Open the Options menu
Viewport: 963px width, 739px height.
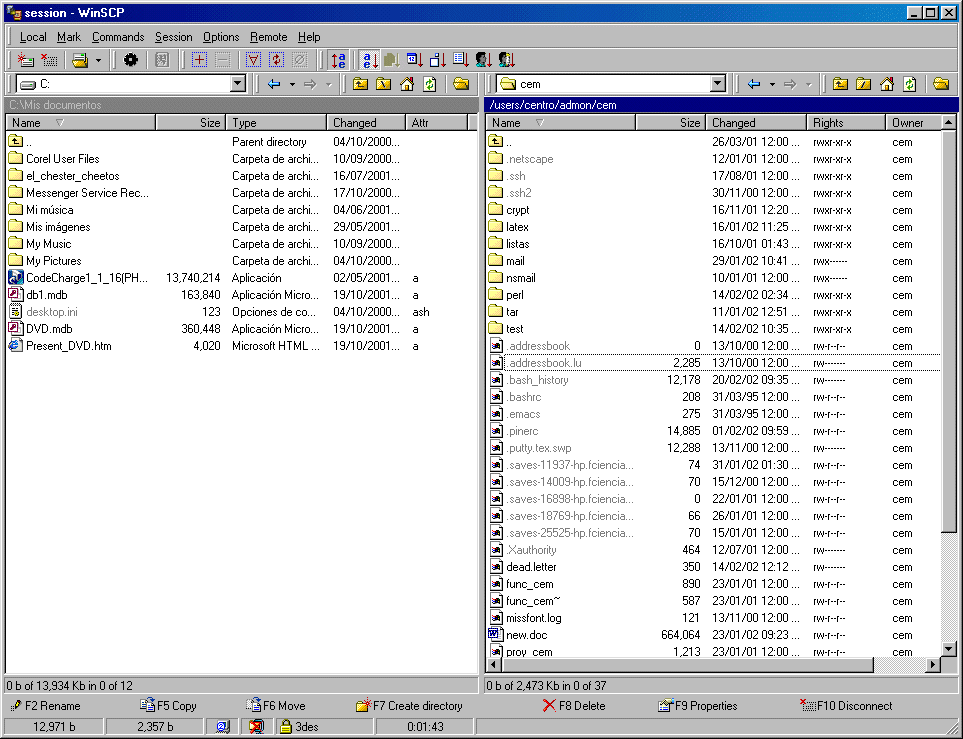point(221,37)
